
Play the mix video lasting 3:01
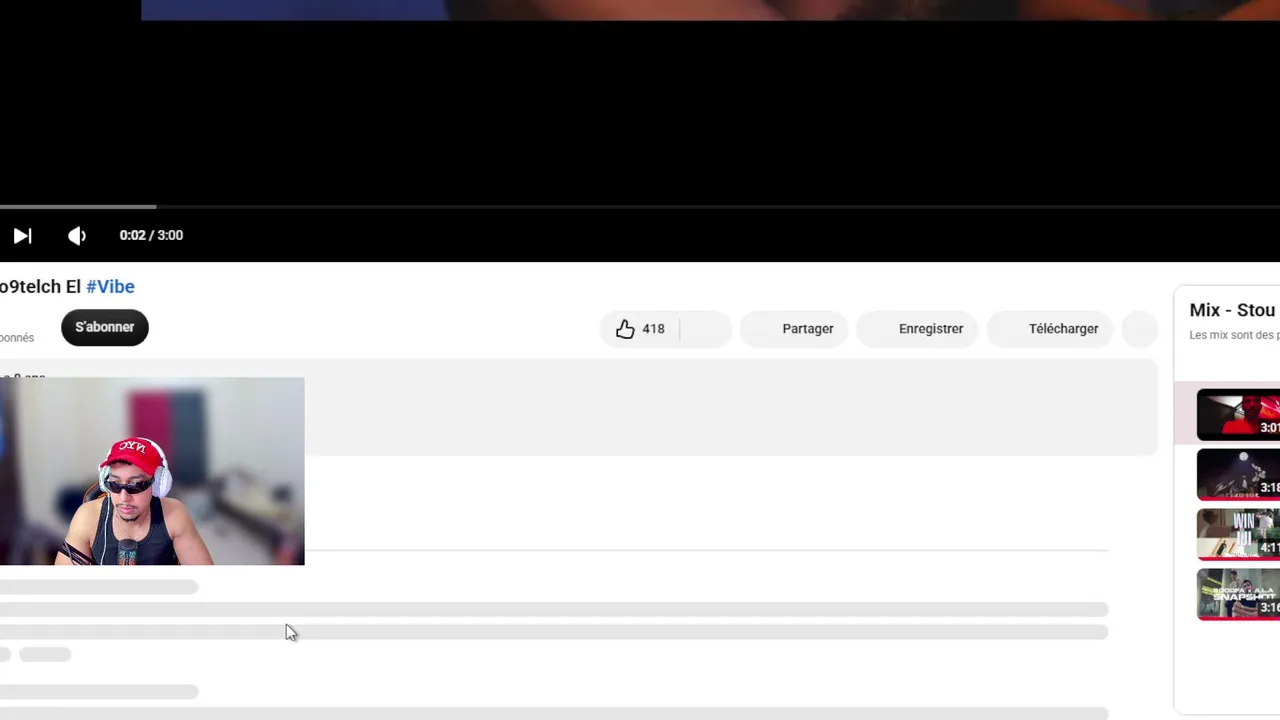click(1238, 415)
